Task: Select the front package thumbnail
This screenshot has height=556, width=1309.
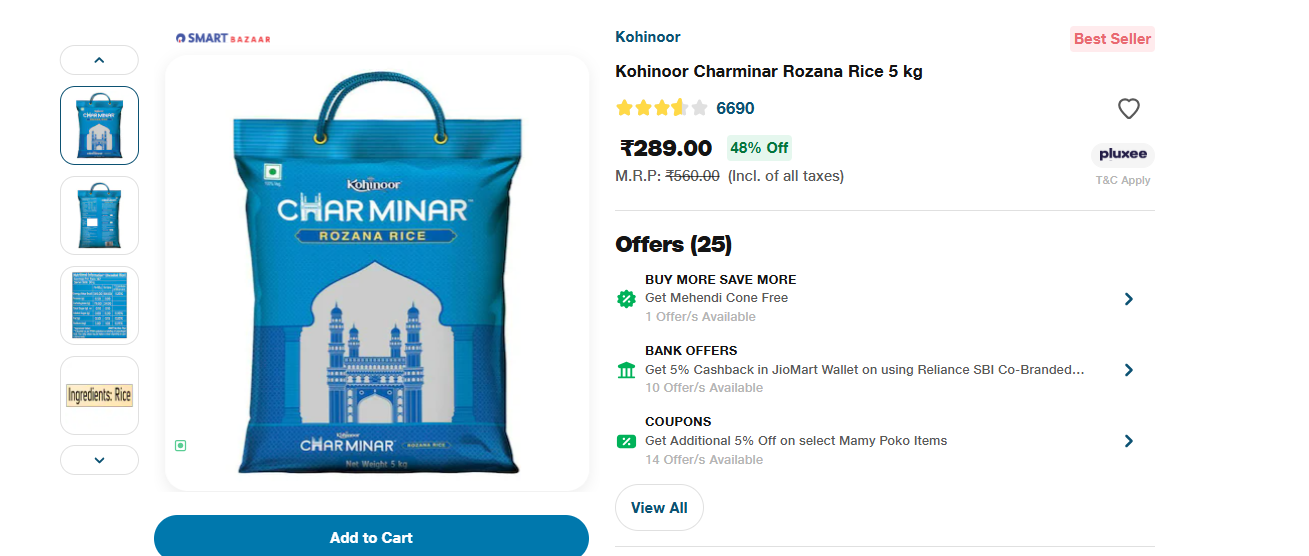Action: 99,125
